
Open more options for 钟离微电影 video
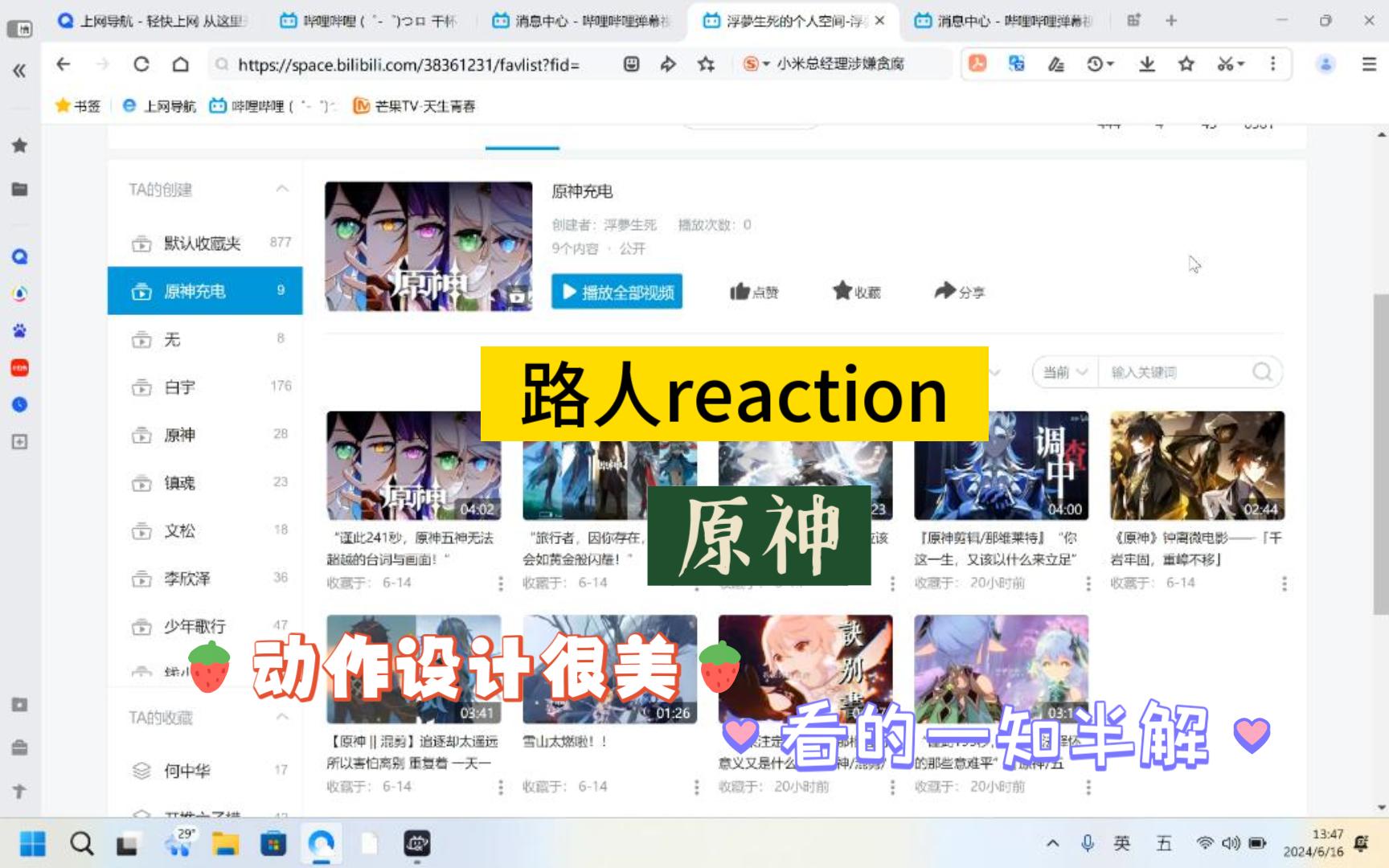[1284, 583]
